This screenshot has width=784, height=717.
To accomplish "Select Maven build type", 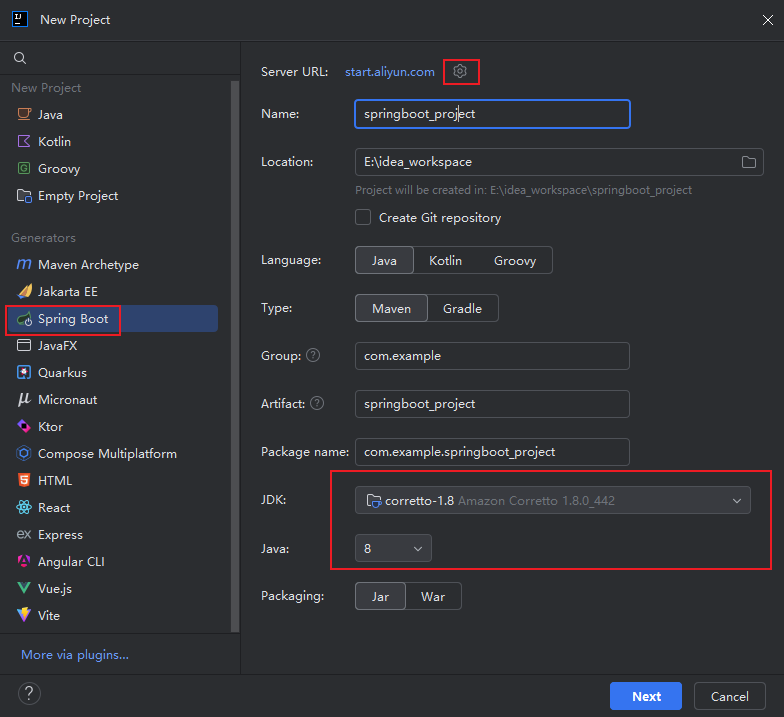I will [392, 308].
